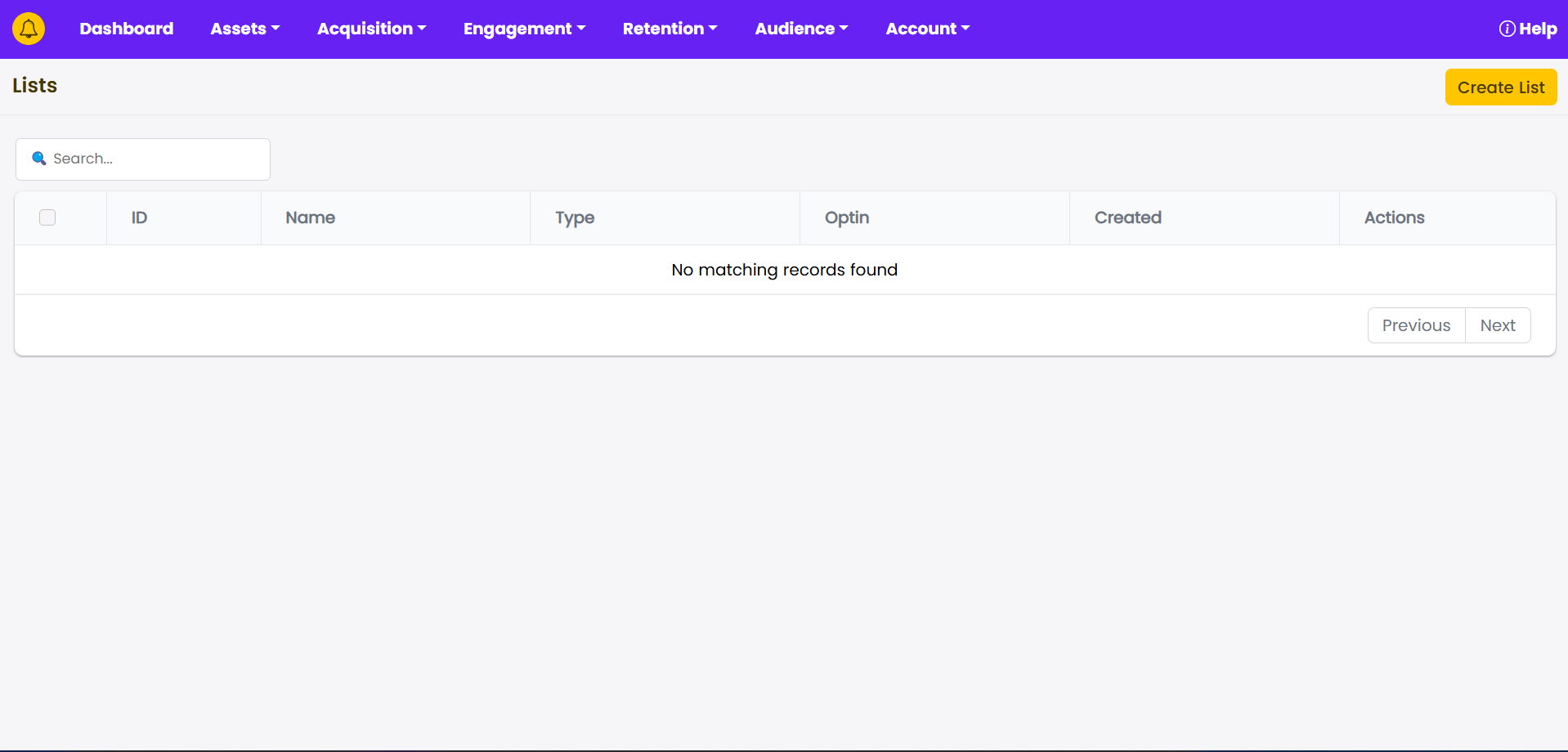The width and height of the screenshot is (1568, 752).
Task: Open the Acquisition dropdown menu
Action: (x=371, y=29)
